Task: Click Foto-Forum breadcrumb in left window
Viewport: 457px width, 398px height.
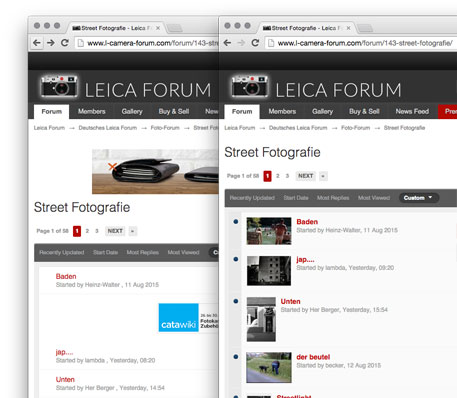Action: coord(165,128)
